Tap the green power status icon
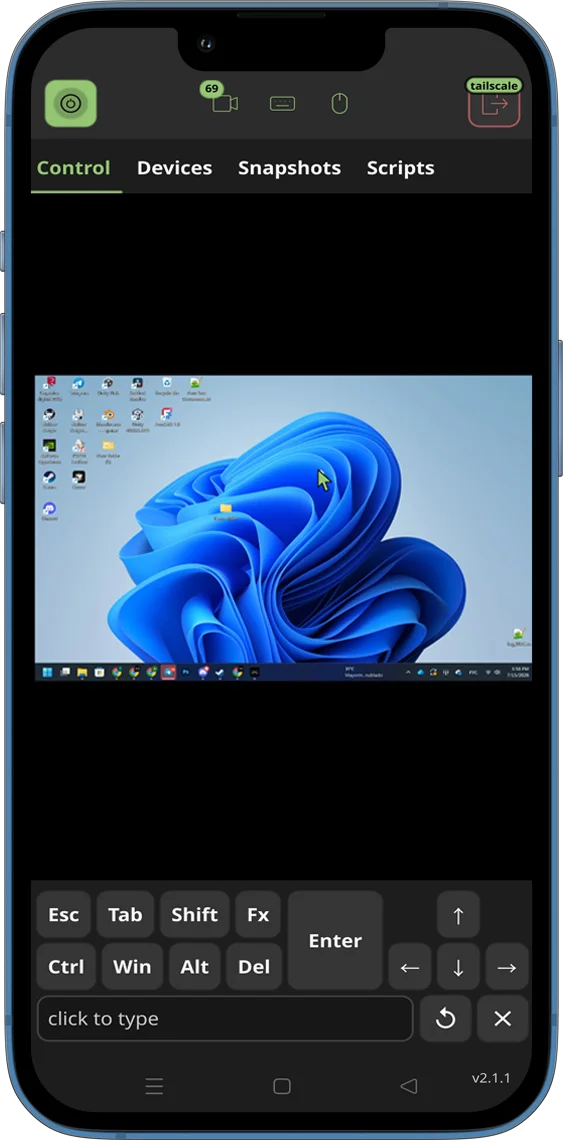Viewport: 563px width, 1140px height. click(x=71, y=103)
